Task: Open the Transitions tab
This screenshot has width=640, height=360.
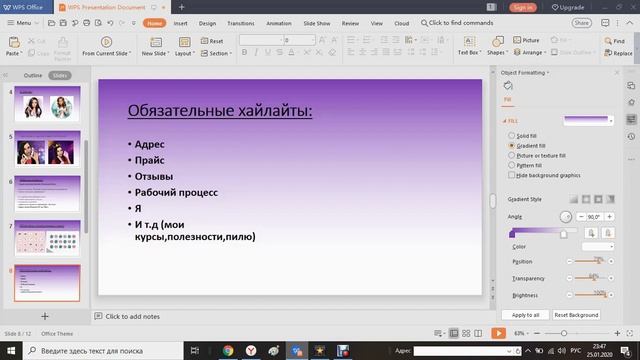Action: [x=241, y=23]
